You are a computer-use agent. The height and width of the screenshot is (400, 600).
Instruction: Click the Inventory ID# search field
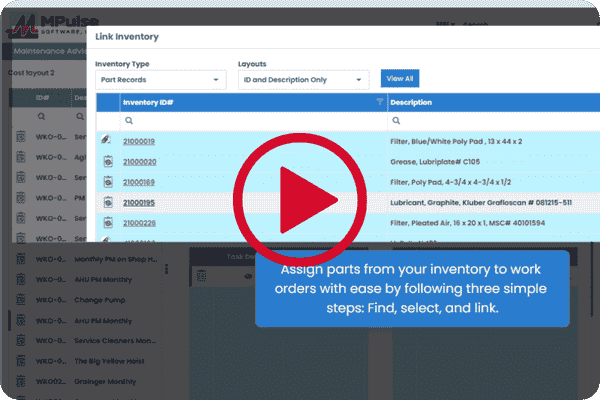pyautogui.click(x=250, y=120)
